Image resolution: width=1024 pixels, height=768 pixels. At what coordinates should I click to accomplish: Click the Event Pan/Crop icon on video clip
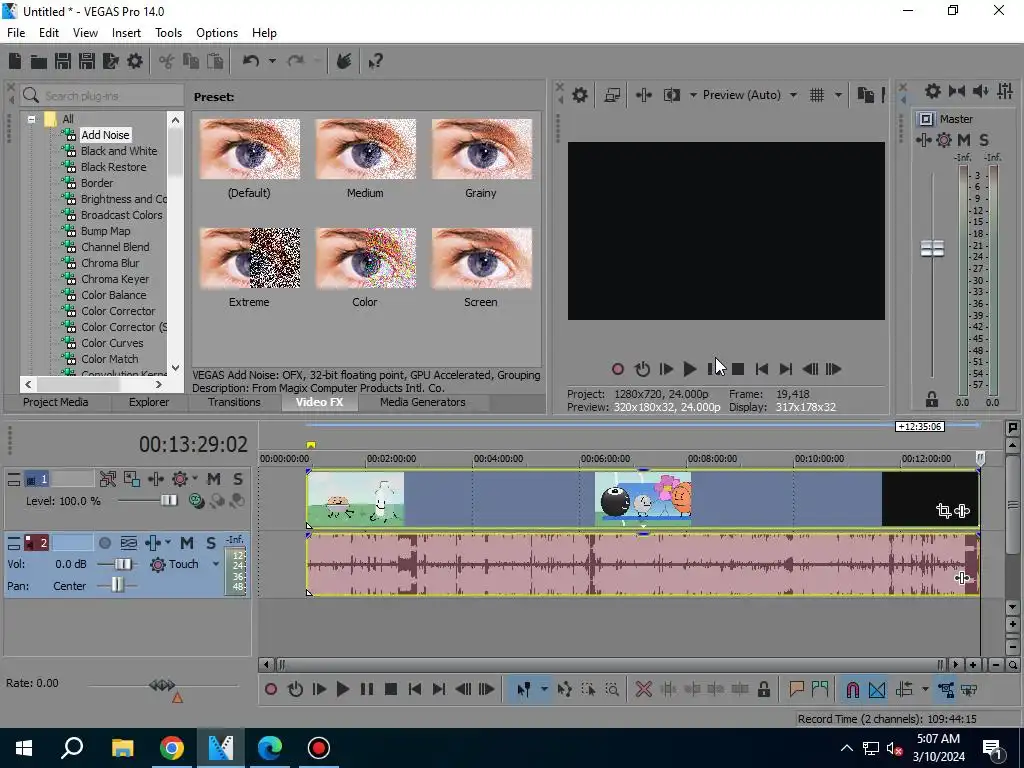(943, 511)
